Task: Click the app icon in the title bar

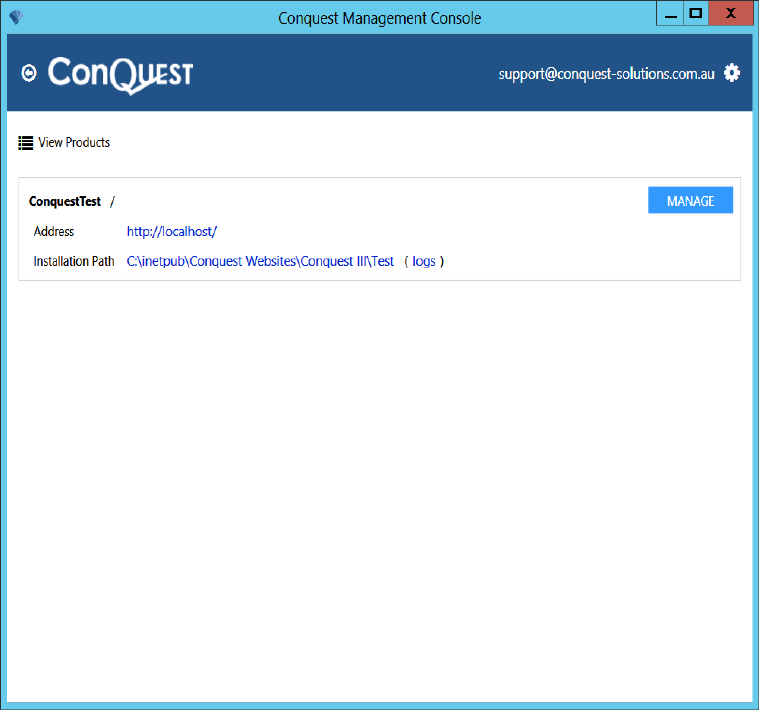Action: click(16, 17)
